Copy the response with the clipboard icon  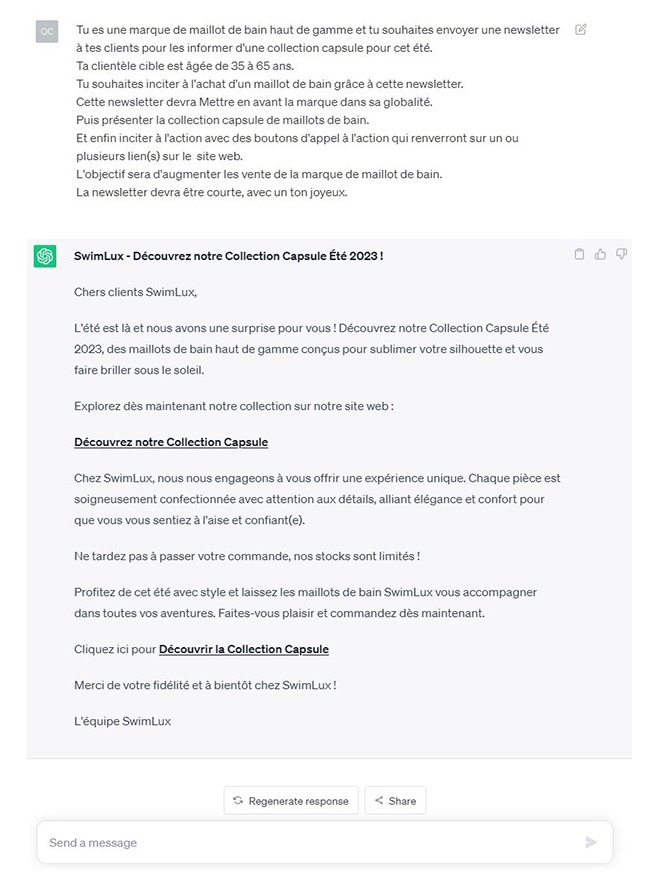point(579,254)
